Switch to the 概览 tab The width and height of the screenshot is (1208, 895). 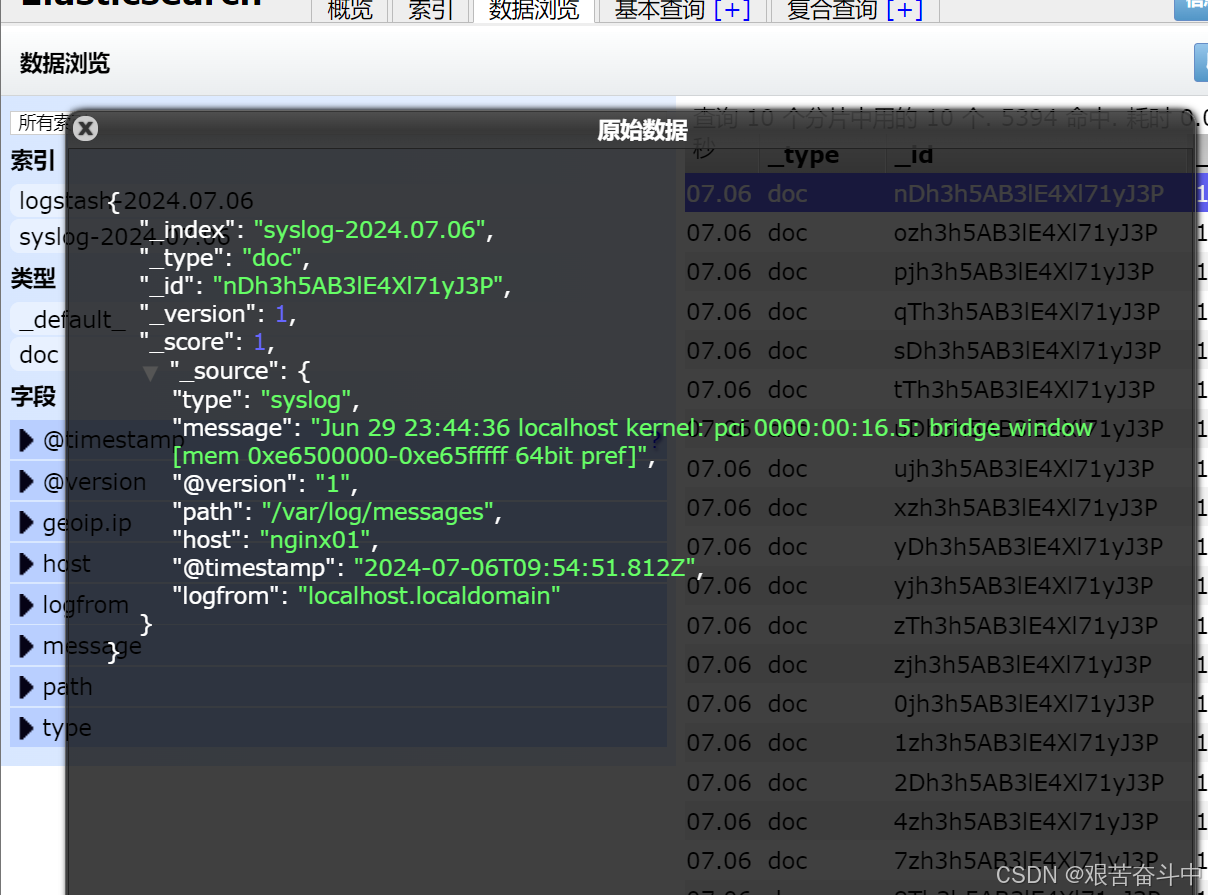(x=349, y=11)
